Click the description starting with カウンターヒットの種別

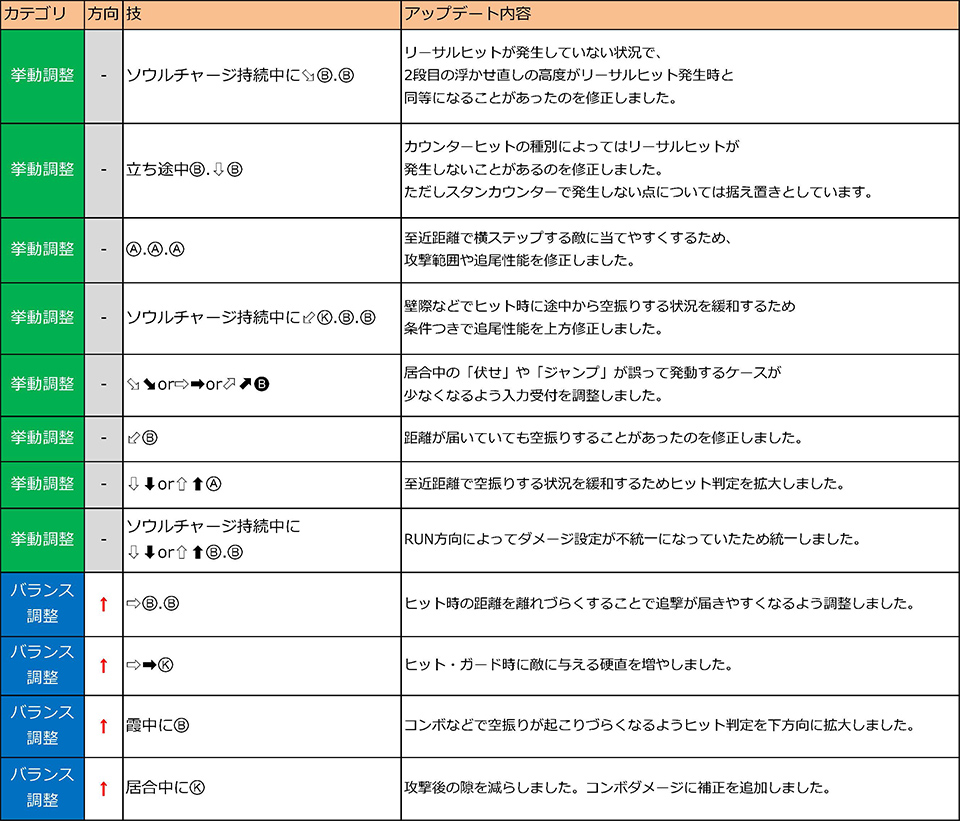pos(638,169)
